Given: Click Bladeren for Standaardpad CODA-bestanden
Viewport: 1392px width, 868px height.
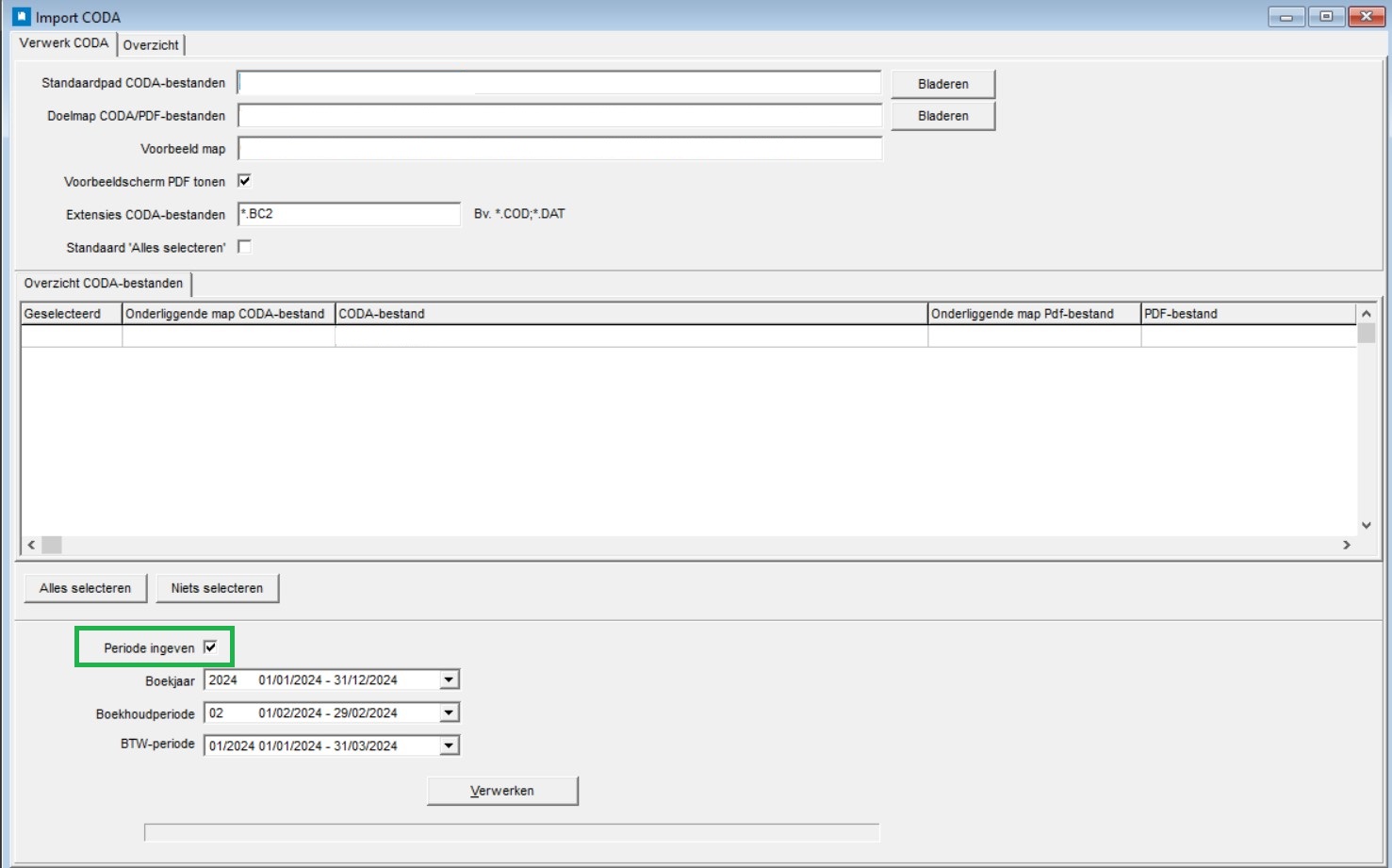Looking at the screenshot, I should [942, 84].
